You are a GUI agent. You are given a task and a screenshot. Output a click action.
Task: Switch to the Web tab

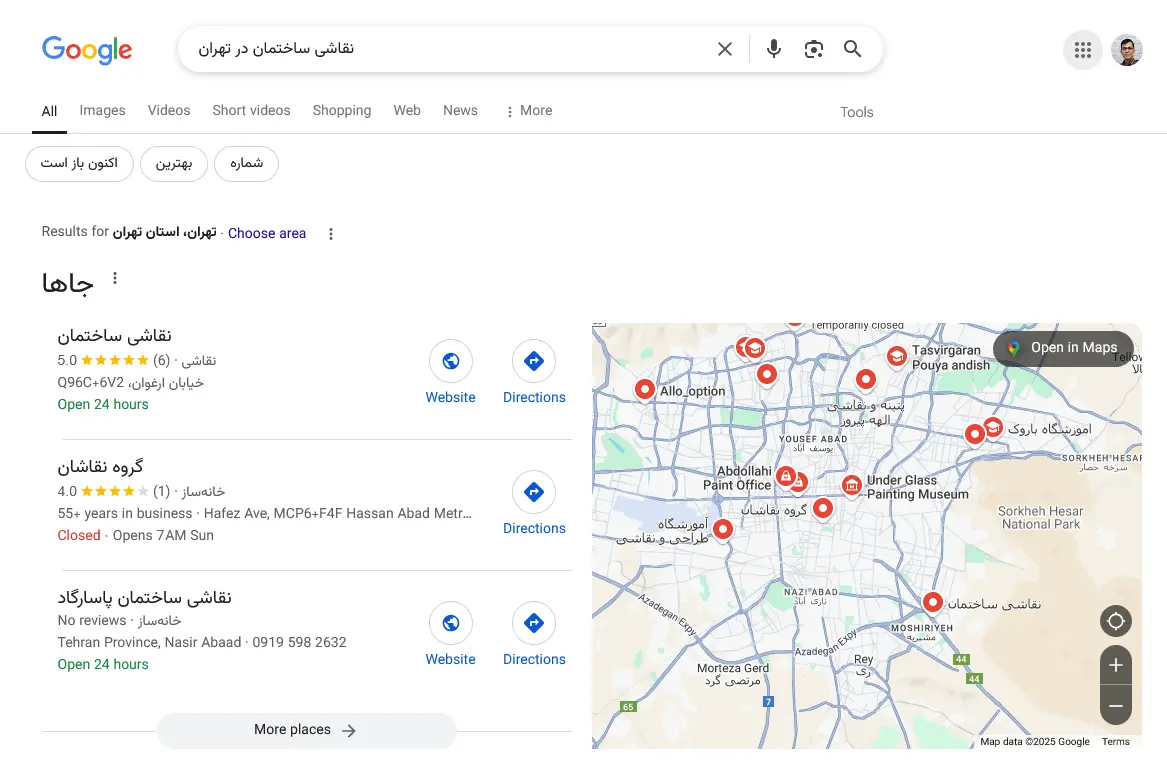407,111
